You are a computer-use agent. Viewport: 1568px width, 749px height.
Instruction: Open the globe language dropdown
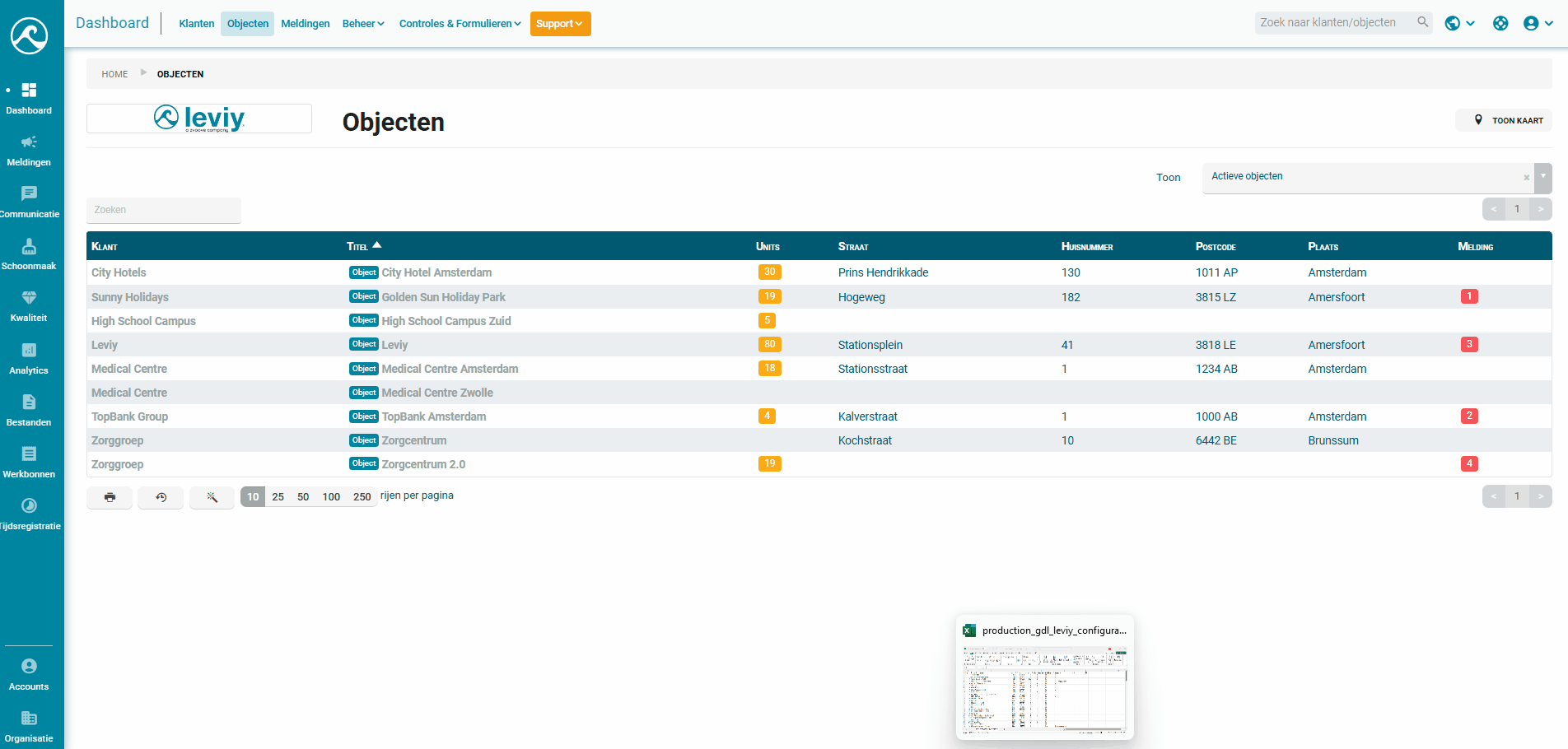(x=1459, y=23)
